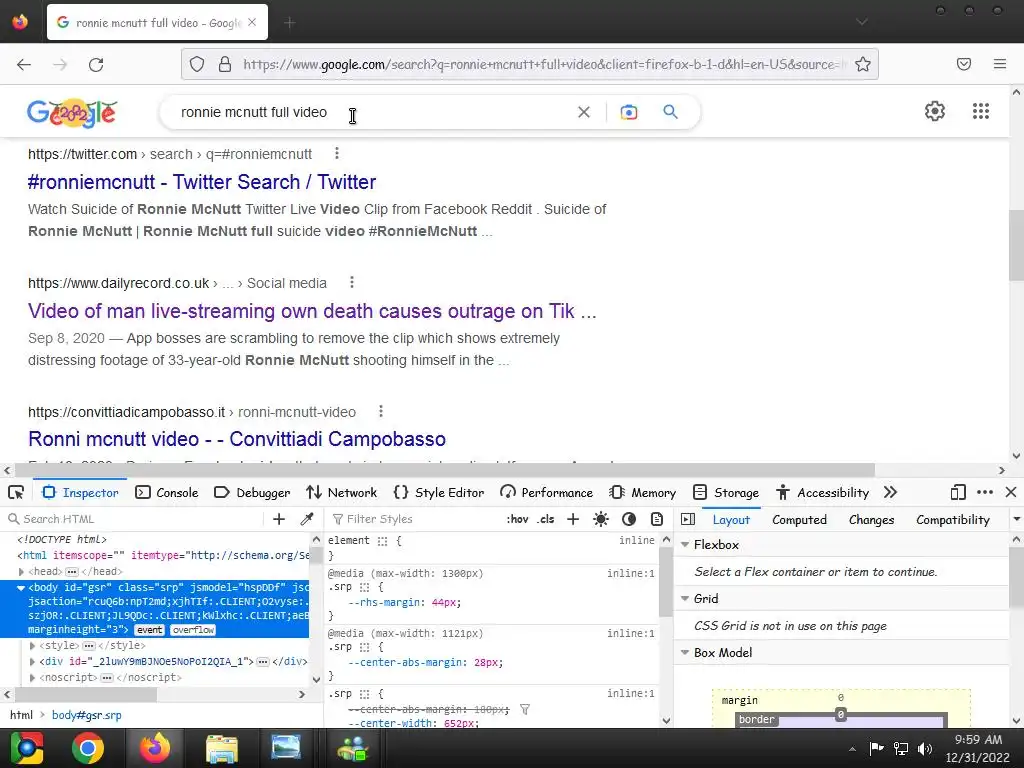The image size is (1024, 768).
Task: Toggle the .cls classes panel
Action: pyautogui.click(x=546, y=519)
